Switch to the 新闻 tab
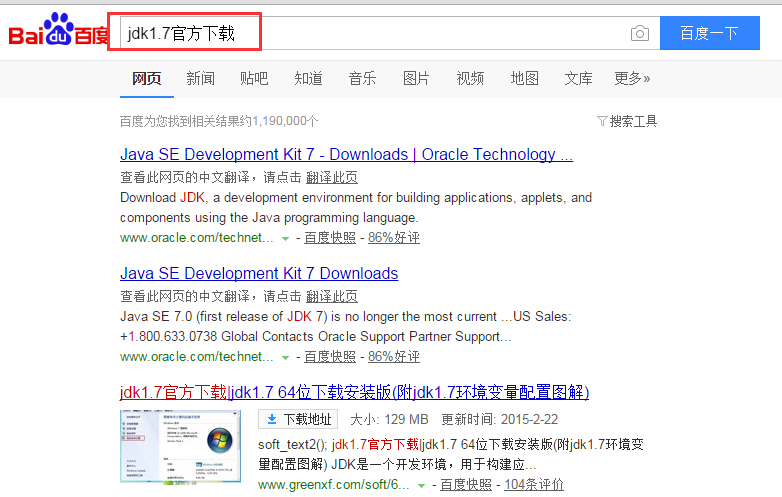Viewport: 782px width, 497px height. pyautogui.click(x=200, y=78)
